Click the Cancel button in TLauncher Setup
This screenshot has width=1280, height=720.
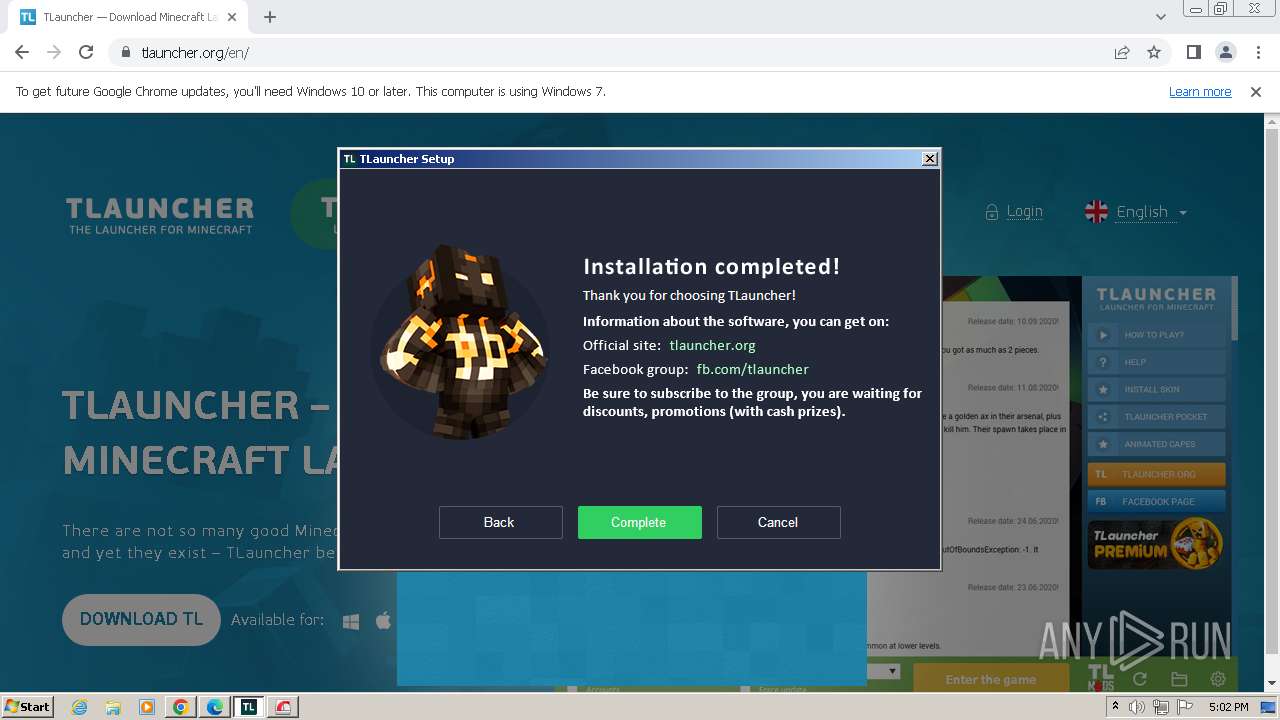pyautogui.click(x=778, y=522)
